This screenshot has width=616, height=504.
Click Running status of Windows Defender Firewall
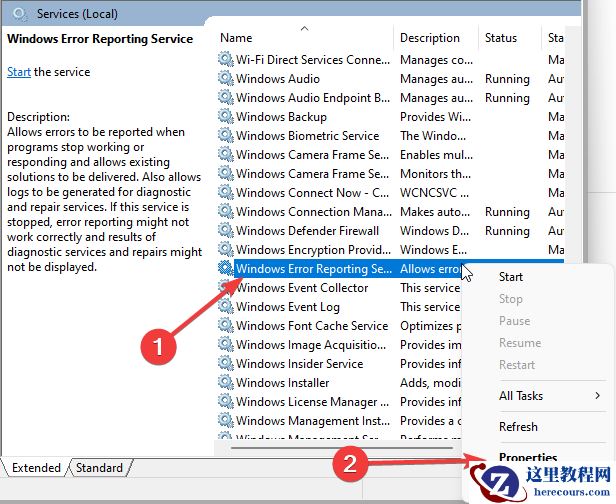pos(507,231)
